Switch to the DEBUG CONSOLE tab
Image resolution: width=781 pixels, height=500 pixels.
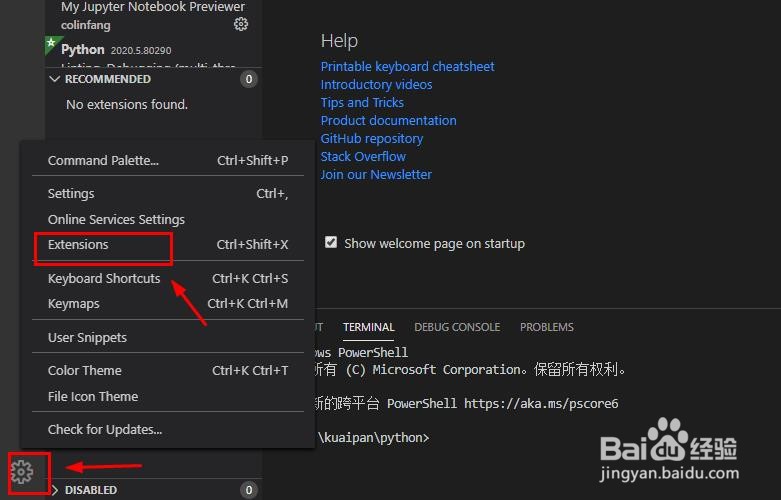tap(457, 327)
